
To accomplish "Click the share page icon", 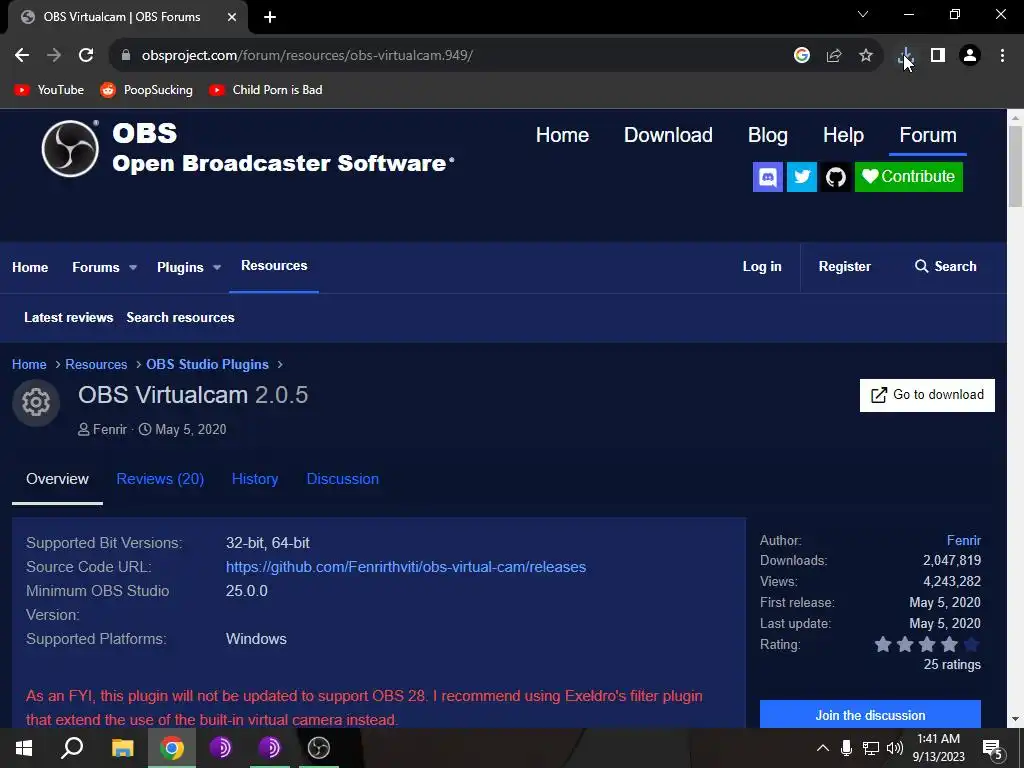I will tap(834, 56).
